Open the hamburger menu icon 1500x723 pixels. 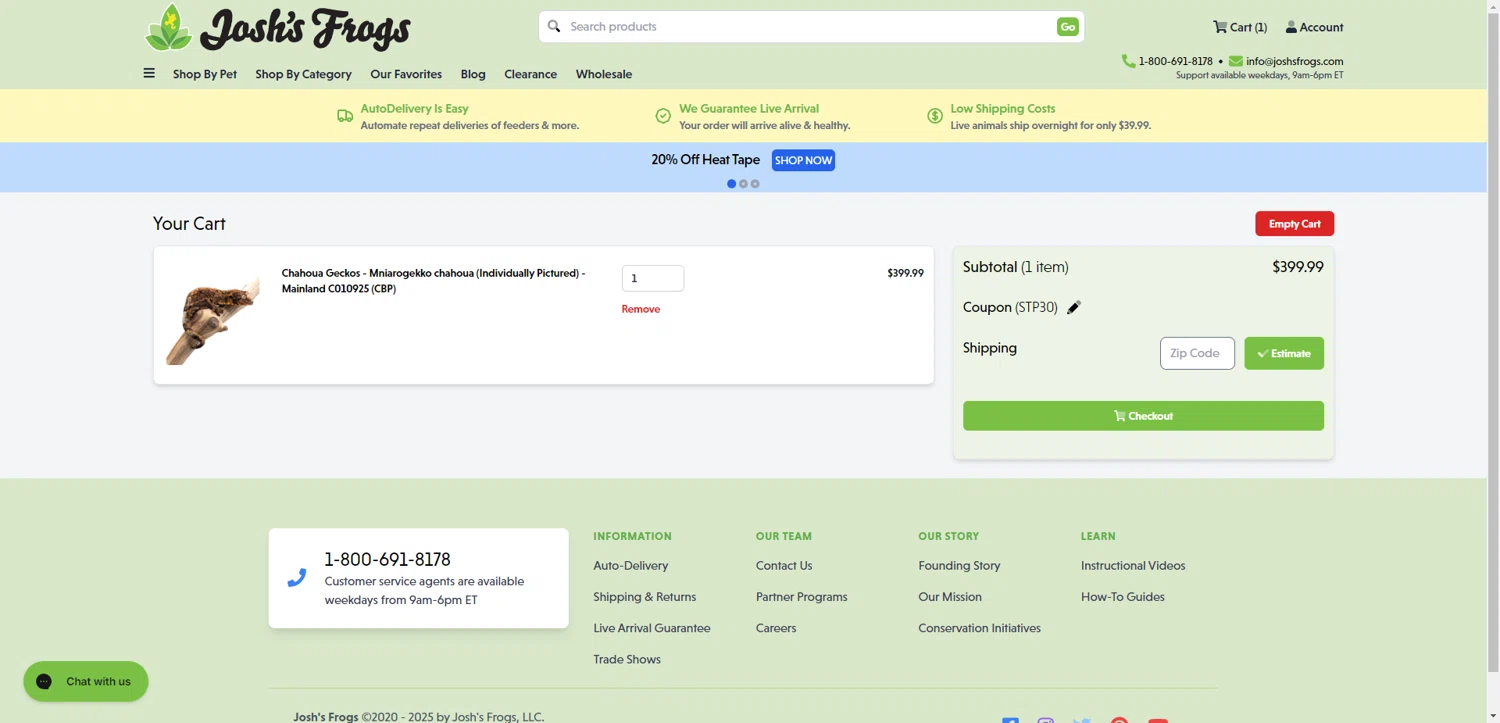point(149,73)
